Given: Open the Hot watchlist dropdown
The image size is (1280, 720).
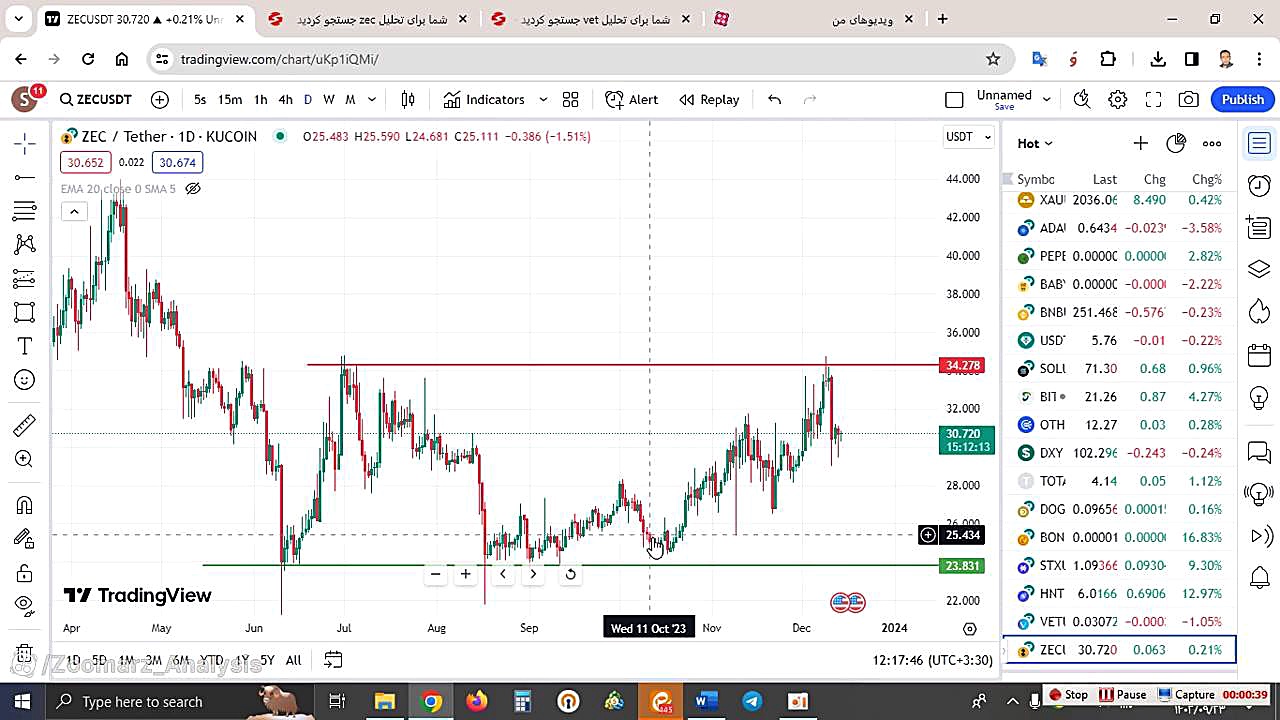Looking at the screenshot, I should click(x=1035, y=143).
